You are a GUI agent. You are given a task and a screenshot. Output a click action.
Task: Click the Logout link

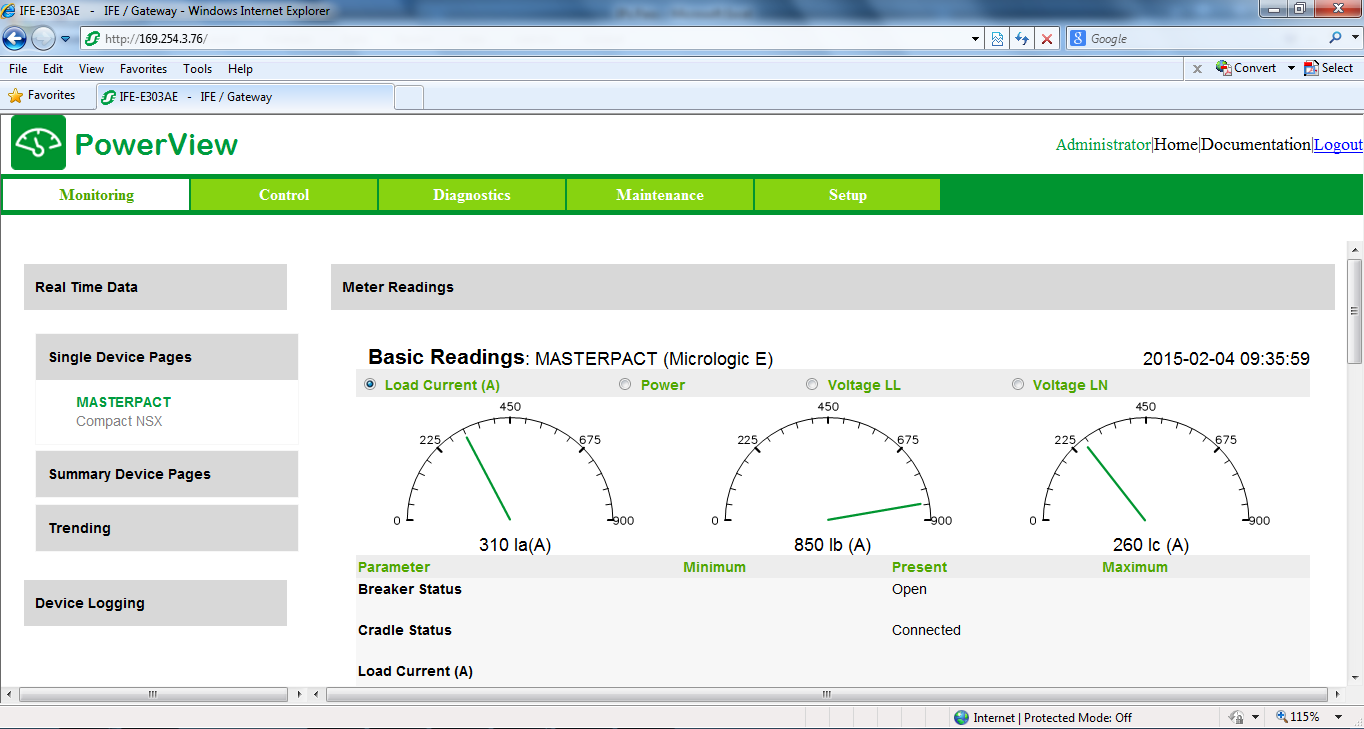[1338, 145]
